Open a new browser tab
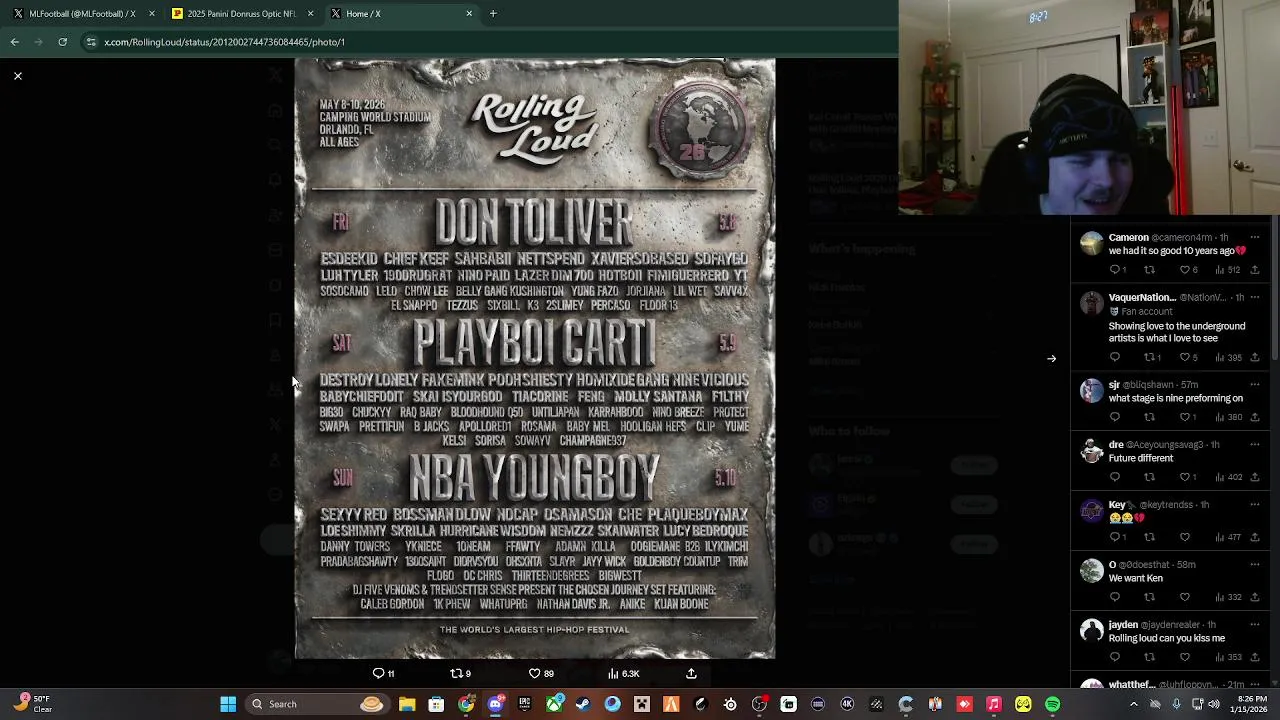 pos(493,14)
